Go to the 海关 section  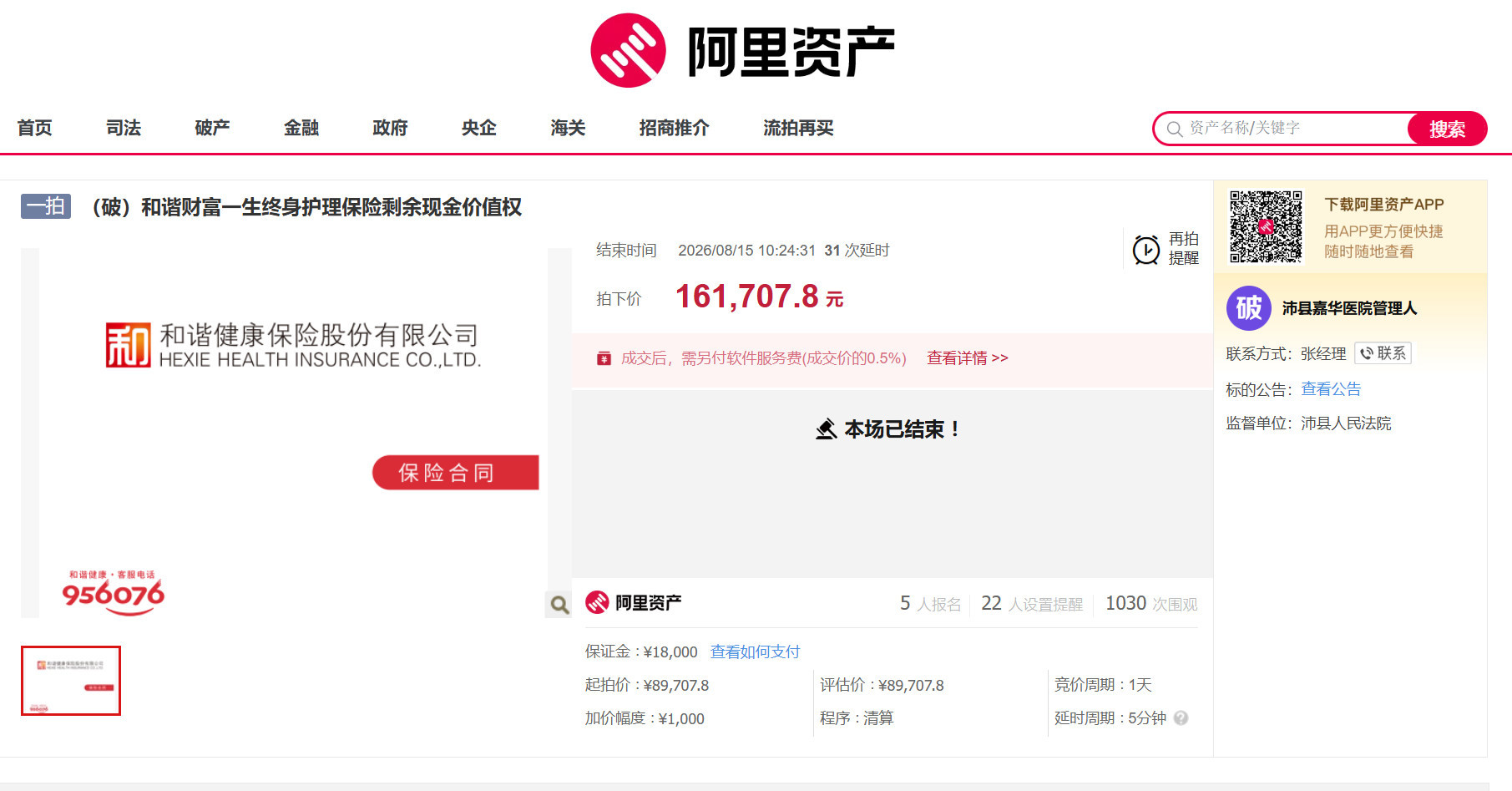coord(568,128)
